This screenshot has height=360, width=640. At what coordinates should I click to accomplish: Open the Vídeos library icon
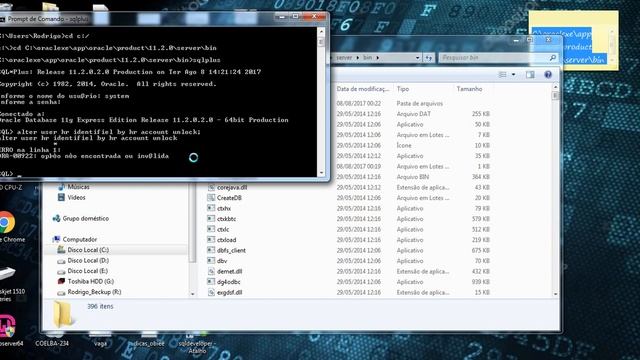click(61, 198)
